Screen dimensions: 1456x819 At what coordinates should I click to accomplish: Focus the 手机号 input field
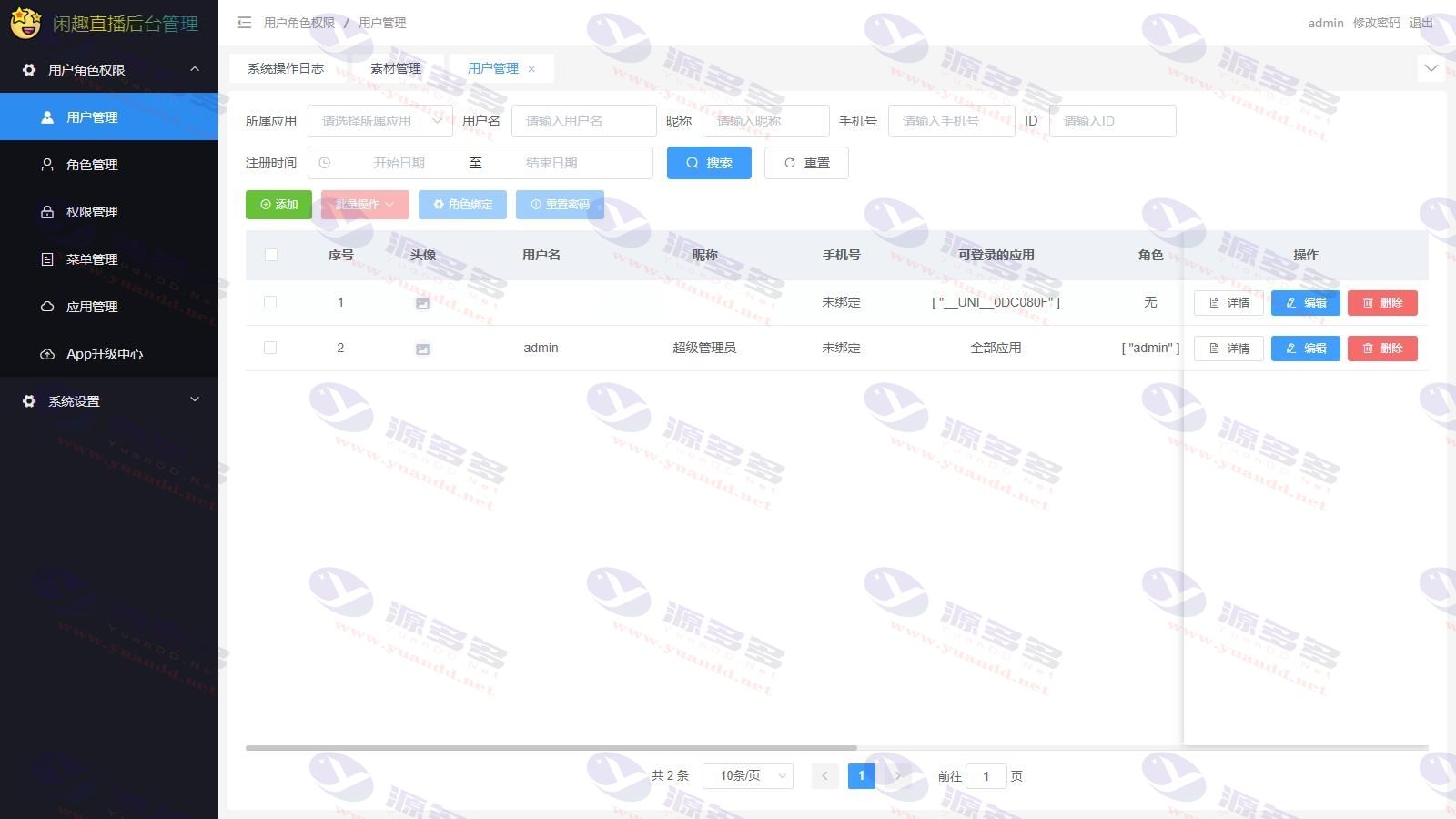pos(952,121)
